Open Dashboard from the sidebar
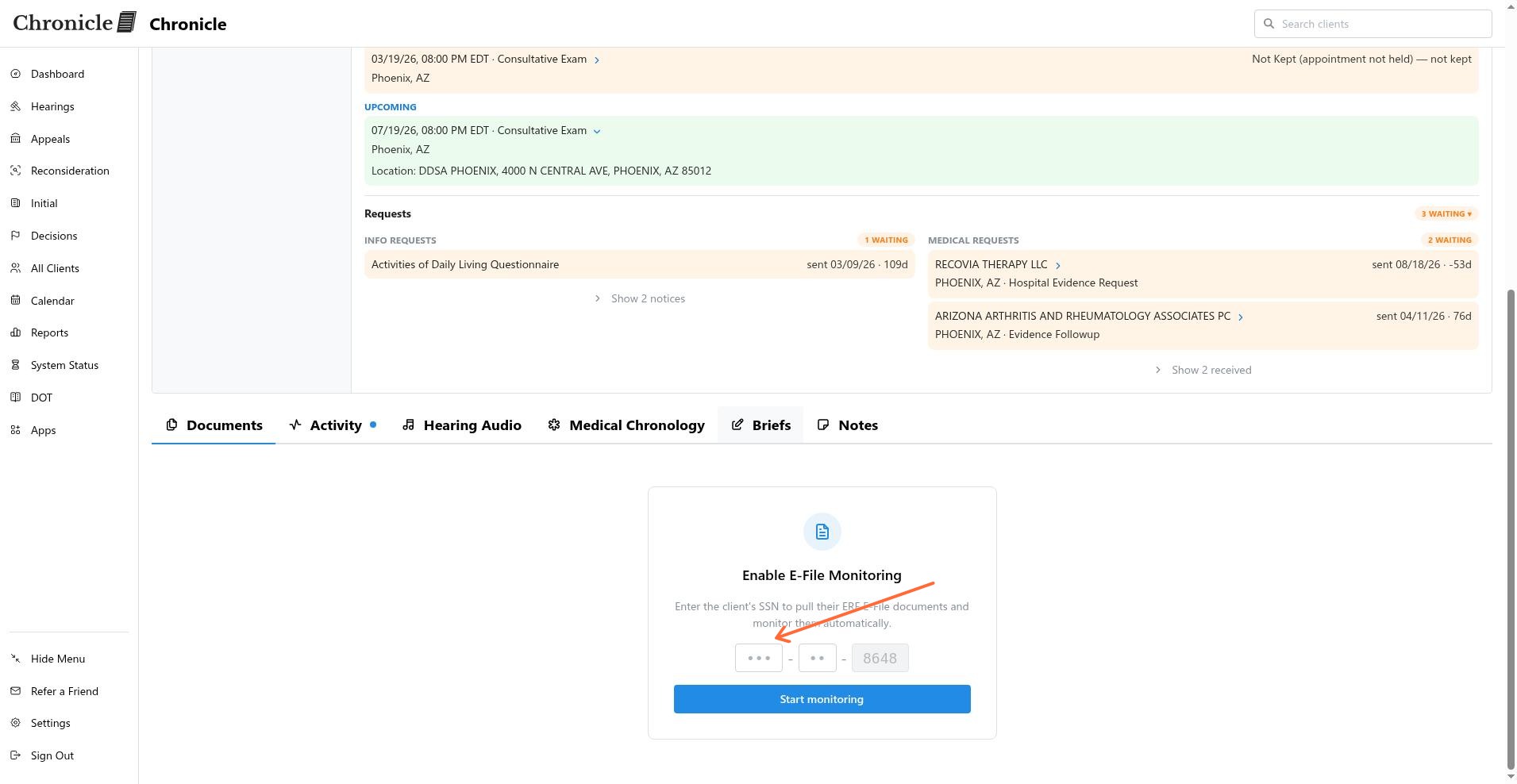The height and width of the screenshot is (784, 1517). (57, 74)
